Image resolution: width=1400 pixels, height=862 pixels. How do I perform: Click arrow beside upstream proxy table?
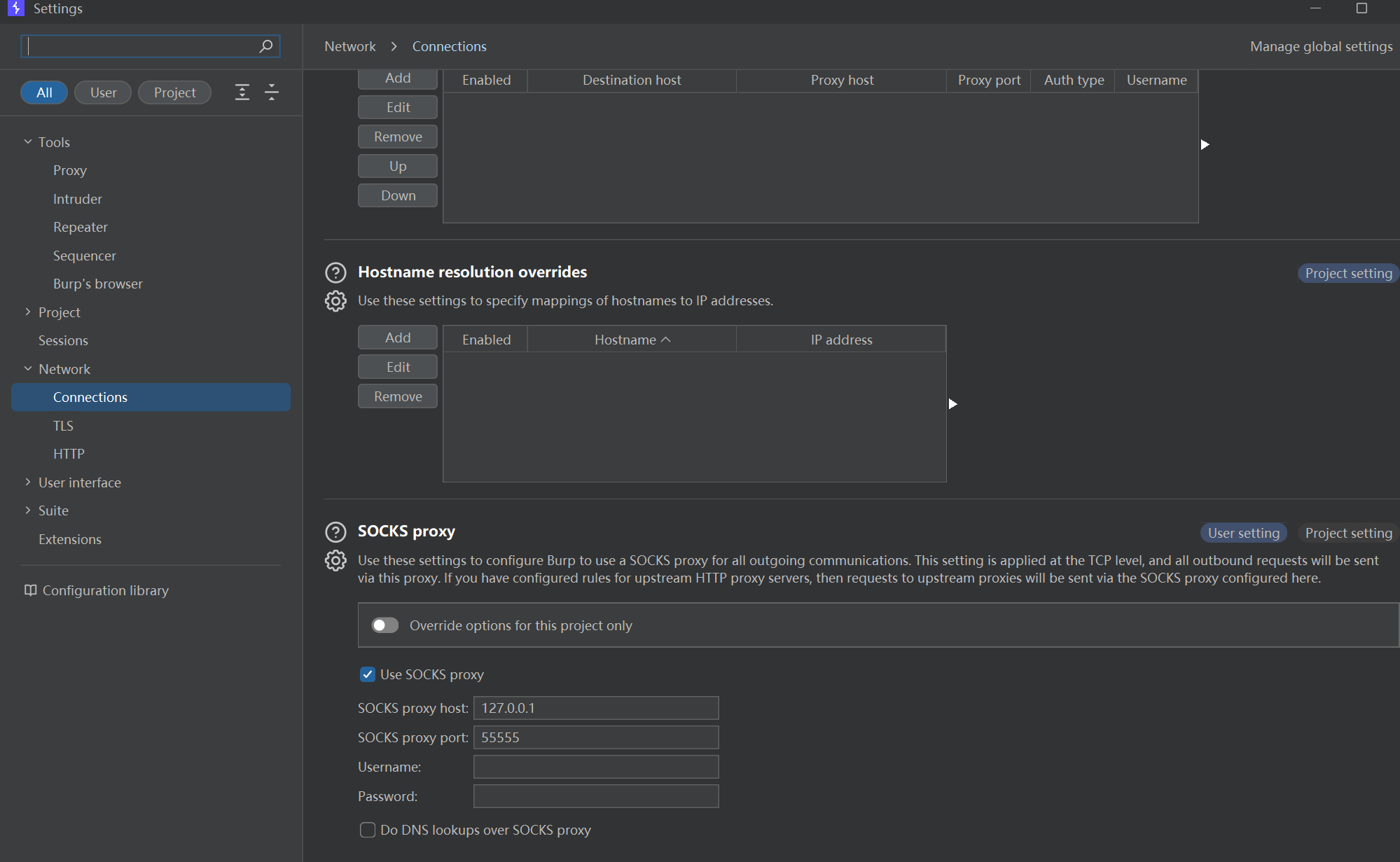click(1205, 144)
